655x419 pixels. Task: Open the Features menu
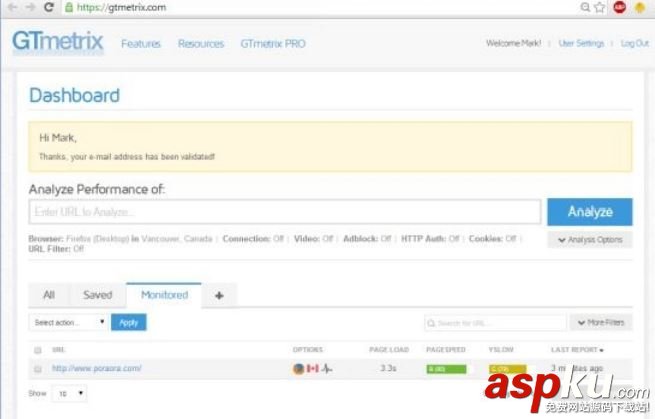pyautogui.click(x=141, y=43)
